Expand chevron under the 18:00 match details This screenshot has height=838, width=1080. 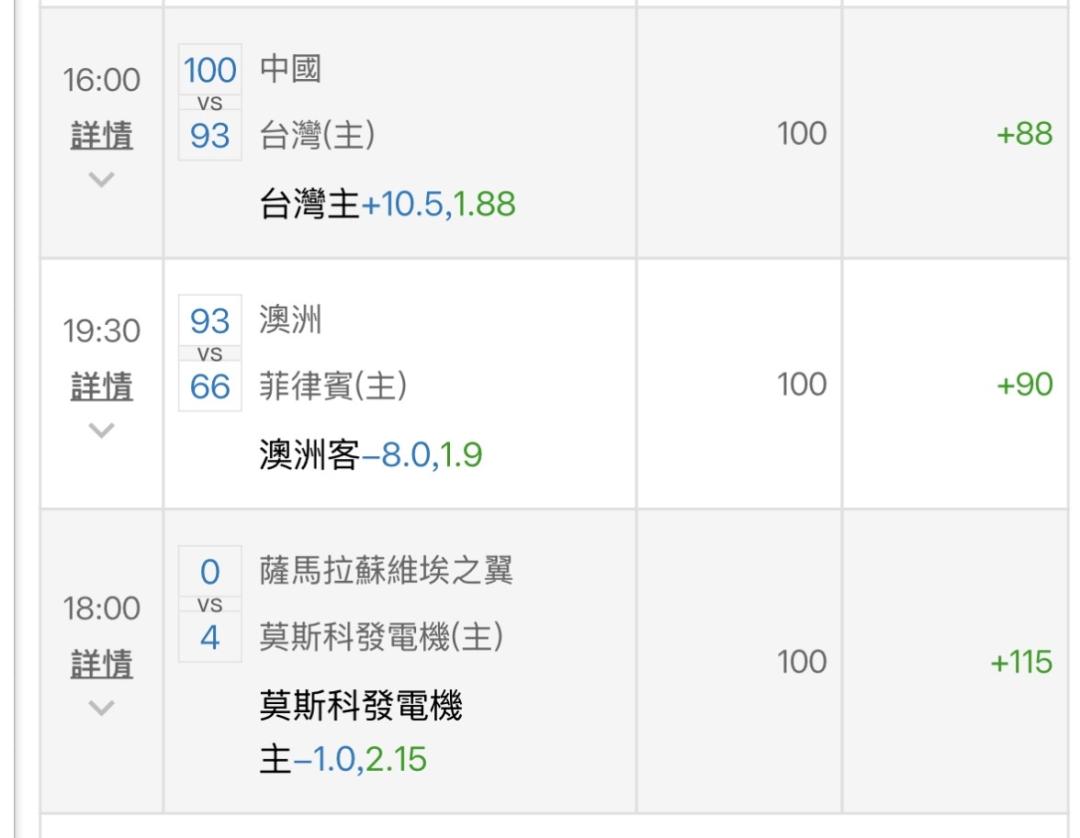click(x=101, y=708)
